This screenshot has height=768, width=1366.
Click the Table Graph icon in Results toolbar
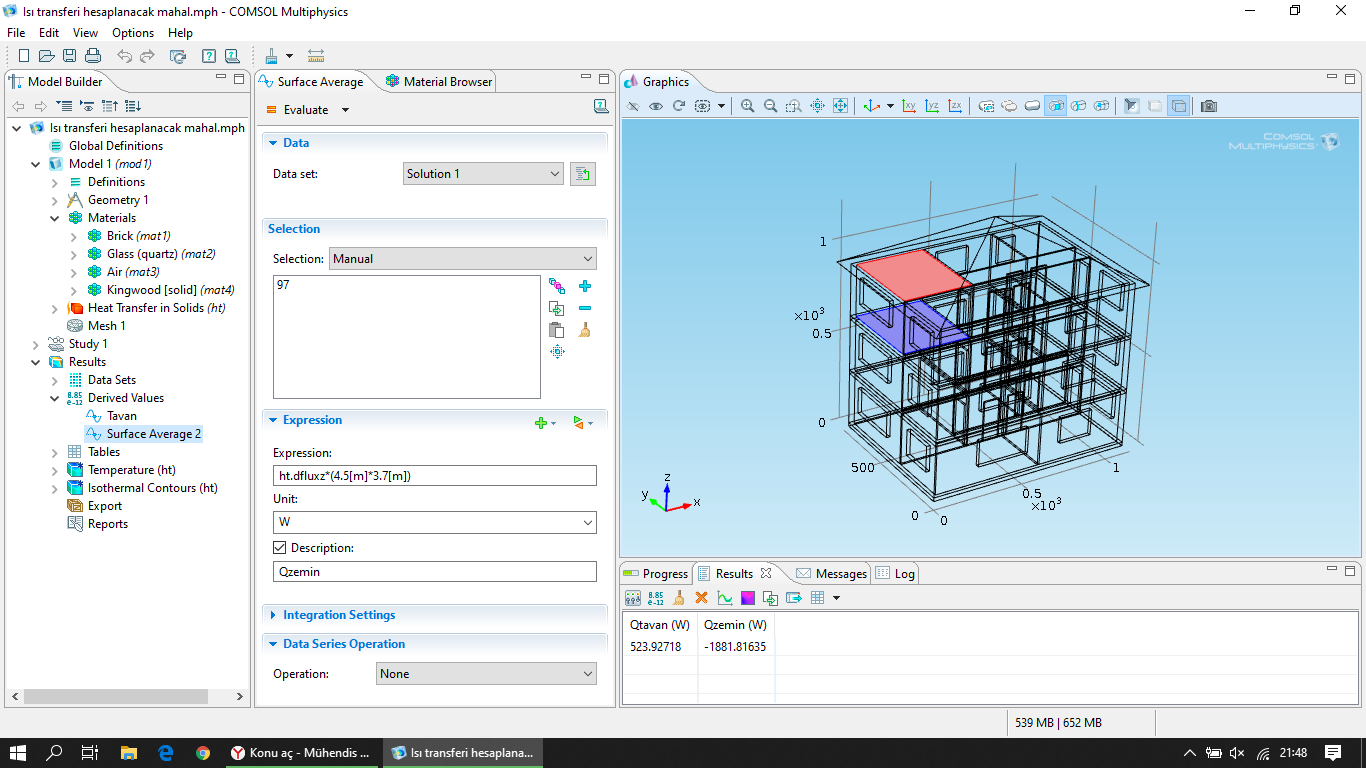[x=725, y=598]
